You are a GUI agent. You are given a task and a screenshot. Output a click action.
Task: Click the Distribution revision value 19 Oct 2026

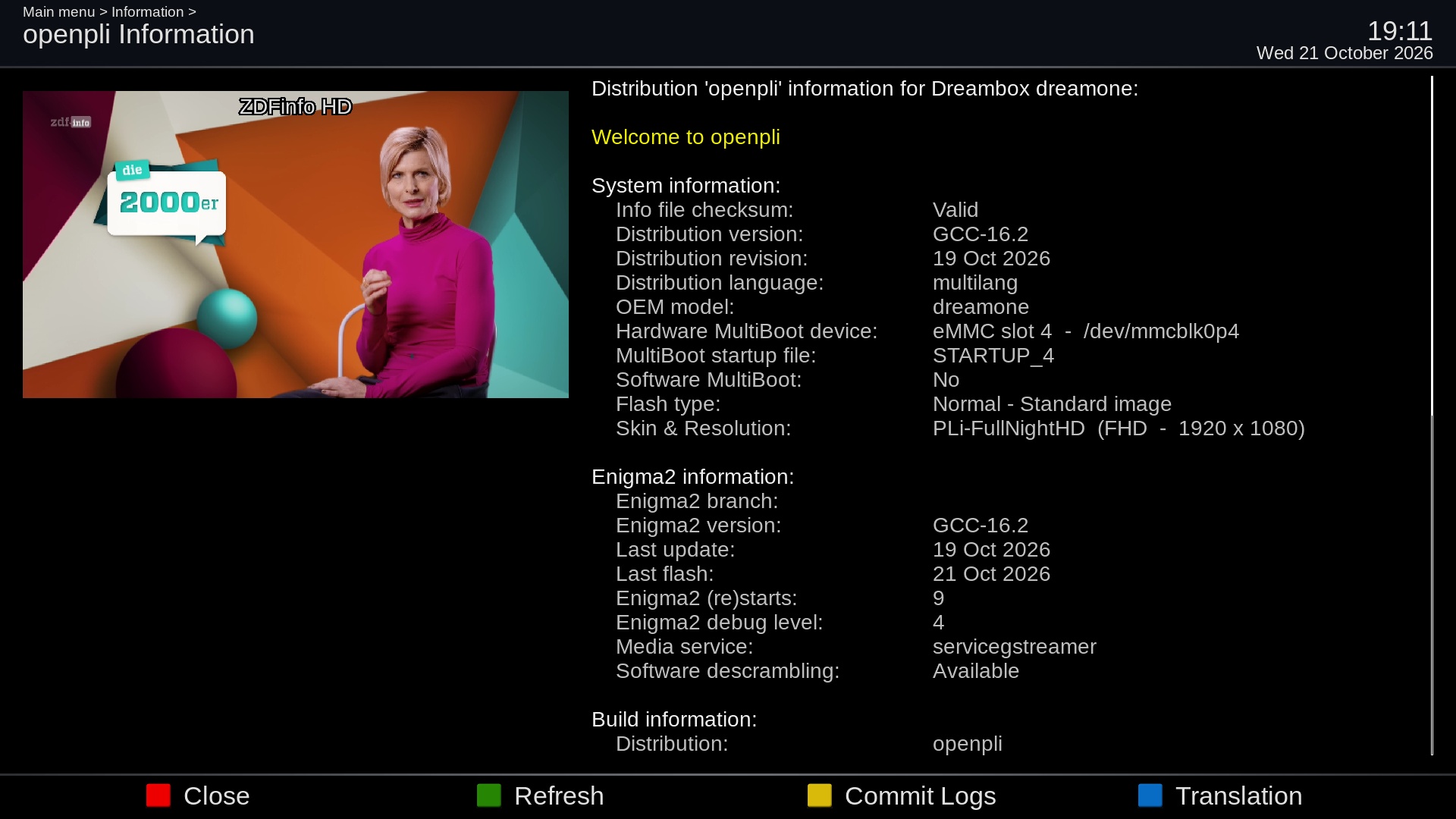[x=991, y=259]
